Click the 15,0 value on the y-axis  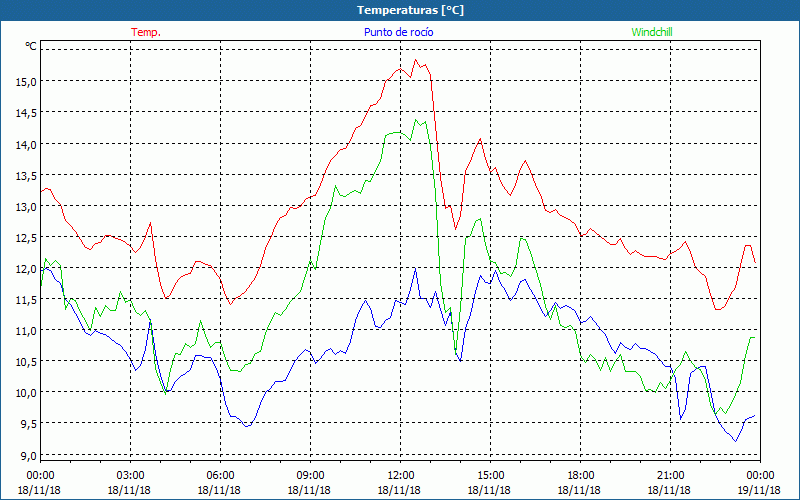point(25,82)
